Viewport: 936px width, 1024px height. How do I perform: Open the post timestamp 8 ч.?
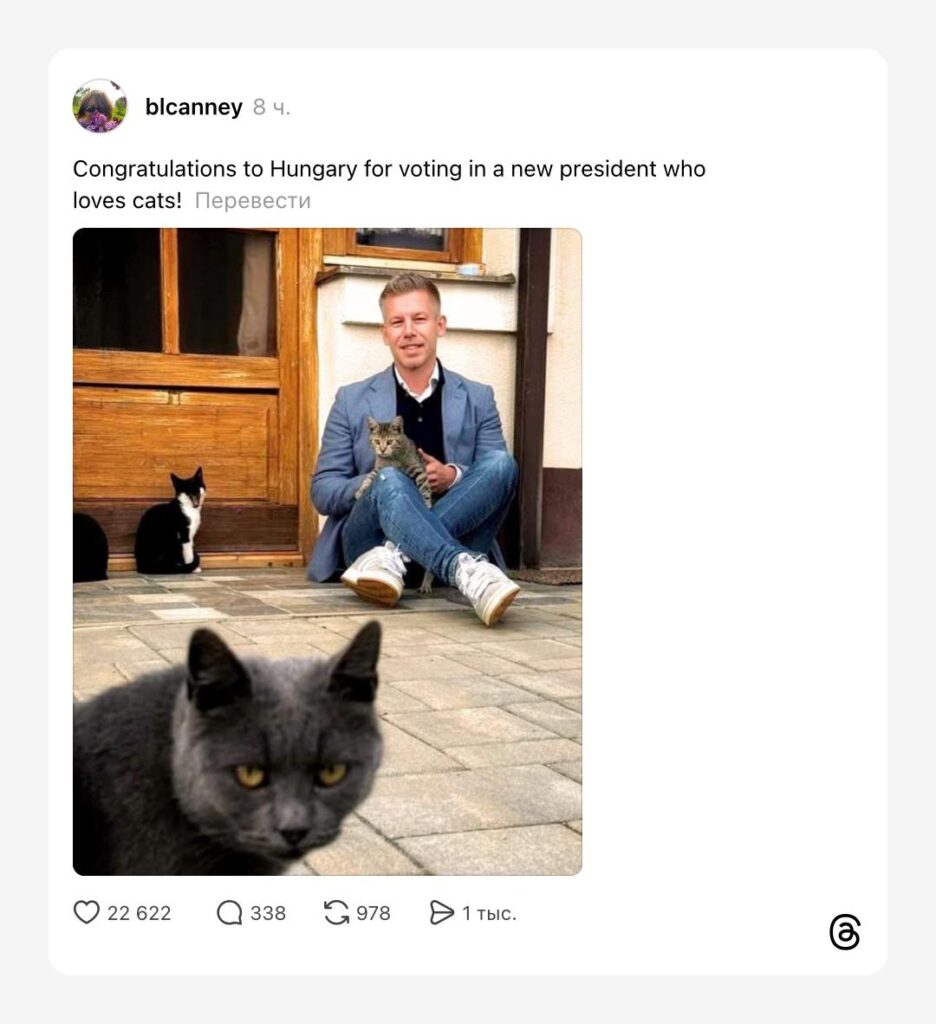point(271,107)
